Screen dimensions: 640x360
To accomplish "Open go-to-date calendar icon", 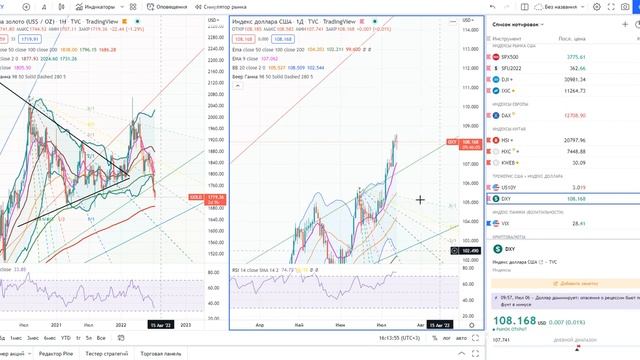I will 121,338.
